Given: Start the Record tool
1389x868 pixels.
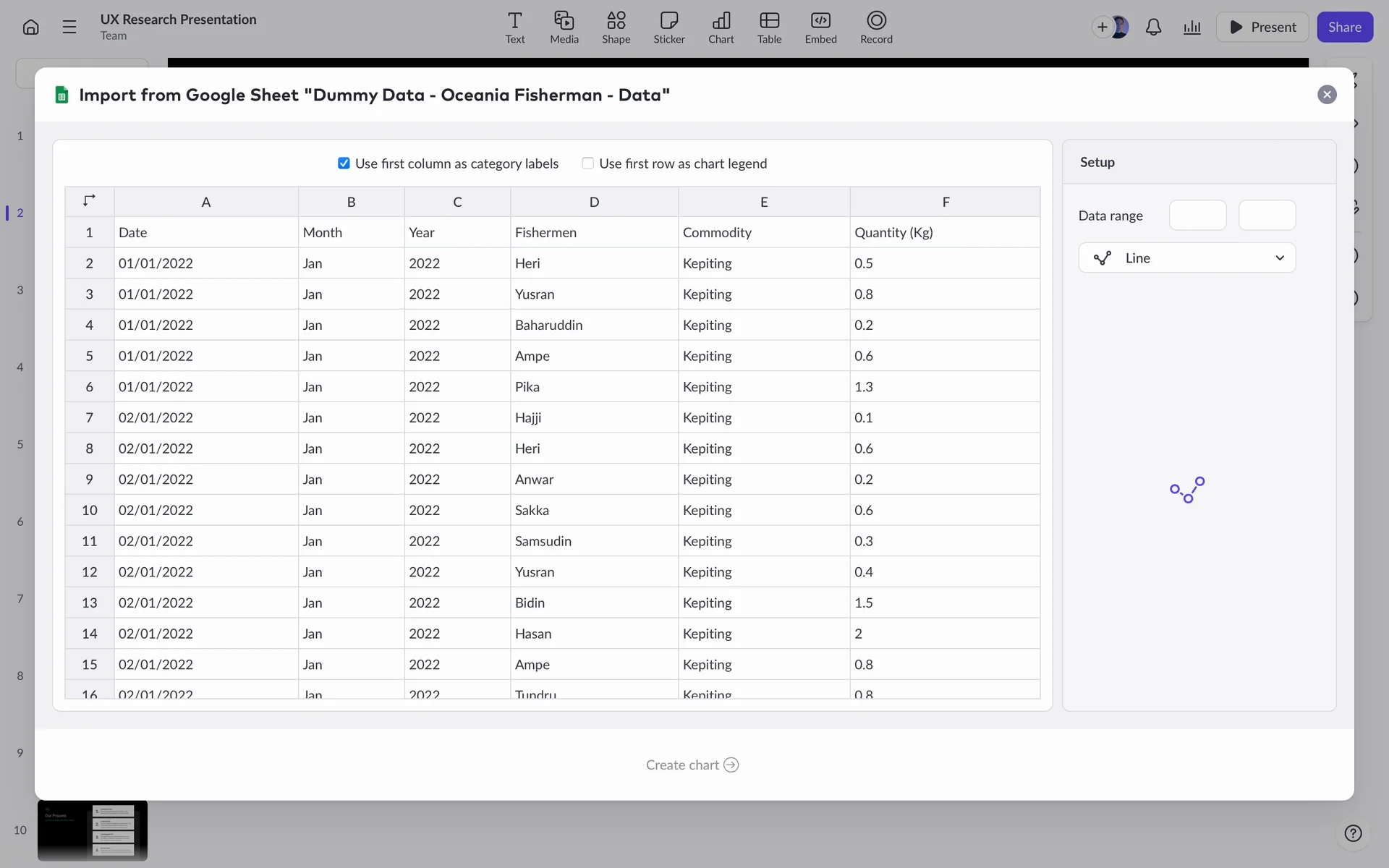Looking at the screenshot, I should click(x=875, y=27).
